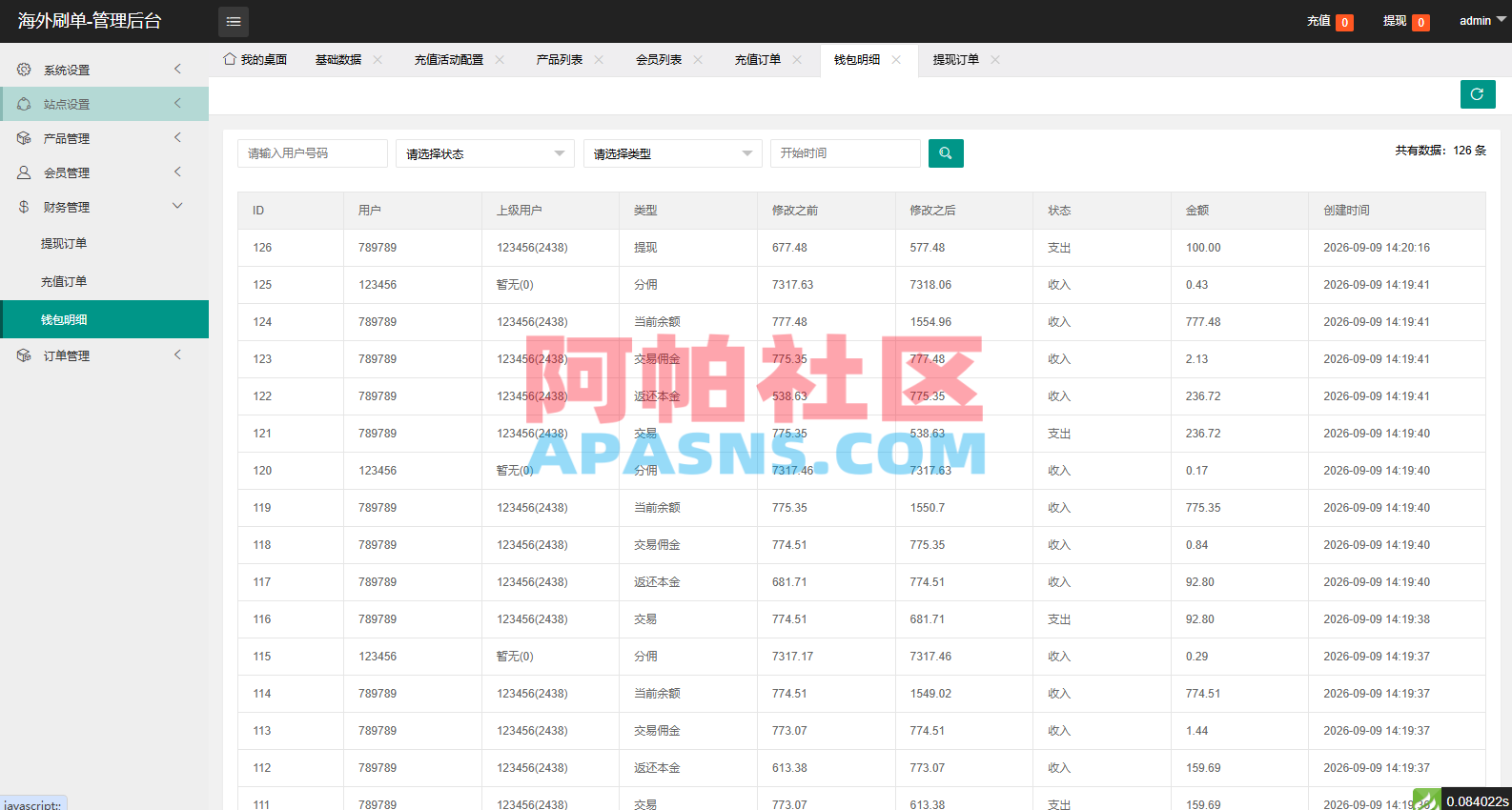The image size is (1512, 810).
Task: Open the 请选择类型 dropdown
Action: coord(672,153)
